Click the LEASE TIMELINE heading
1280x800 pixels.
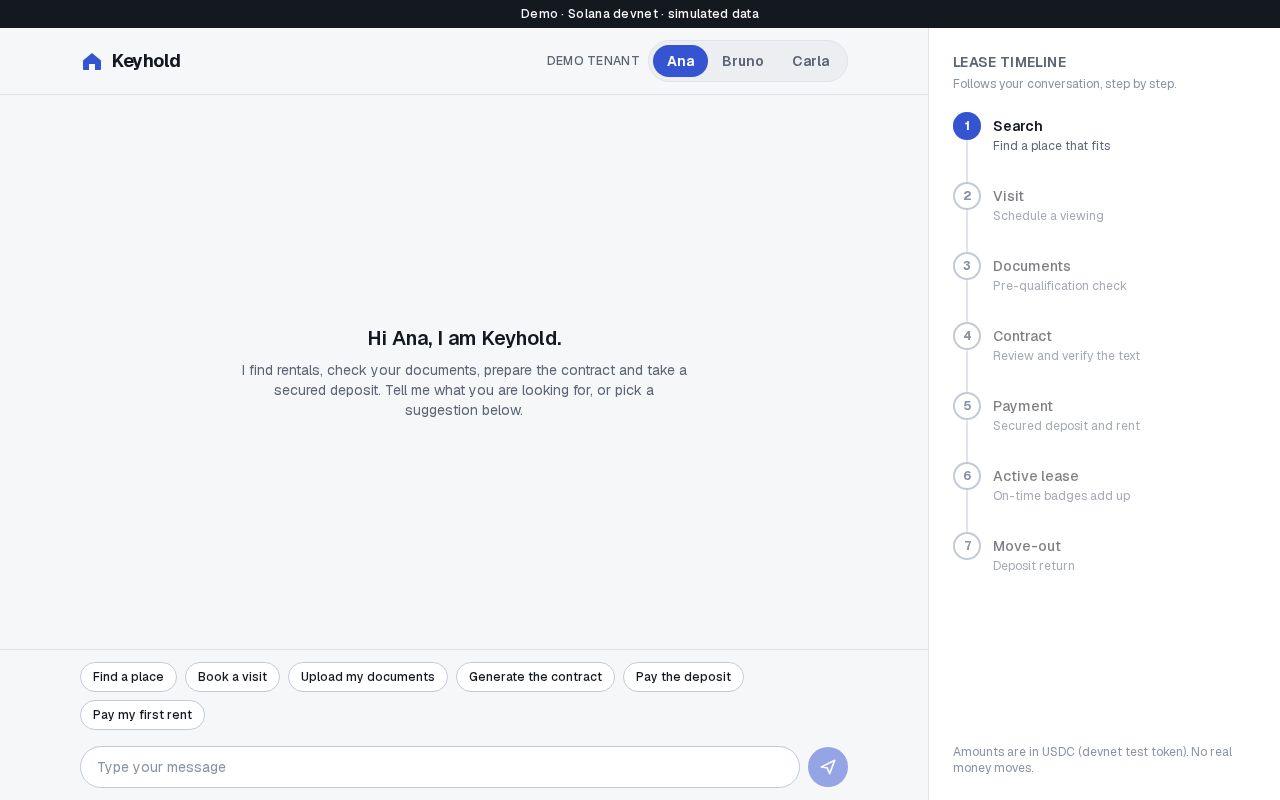click(1009, 62)
